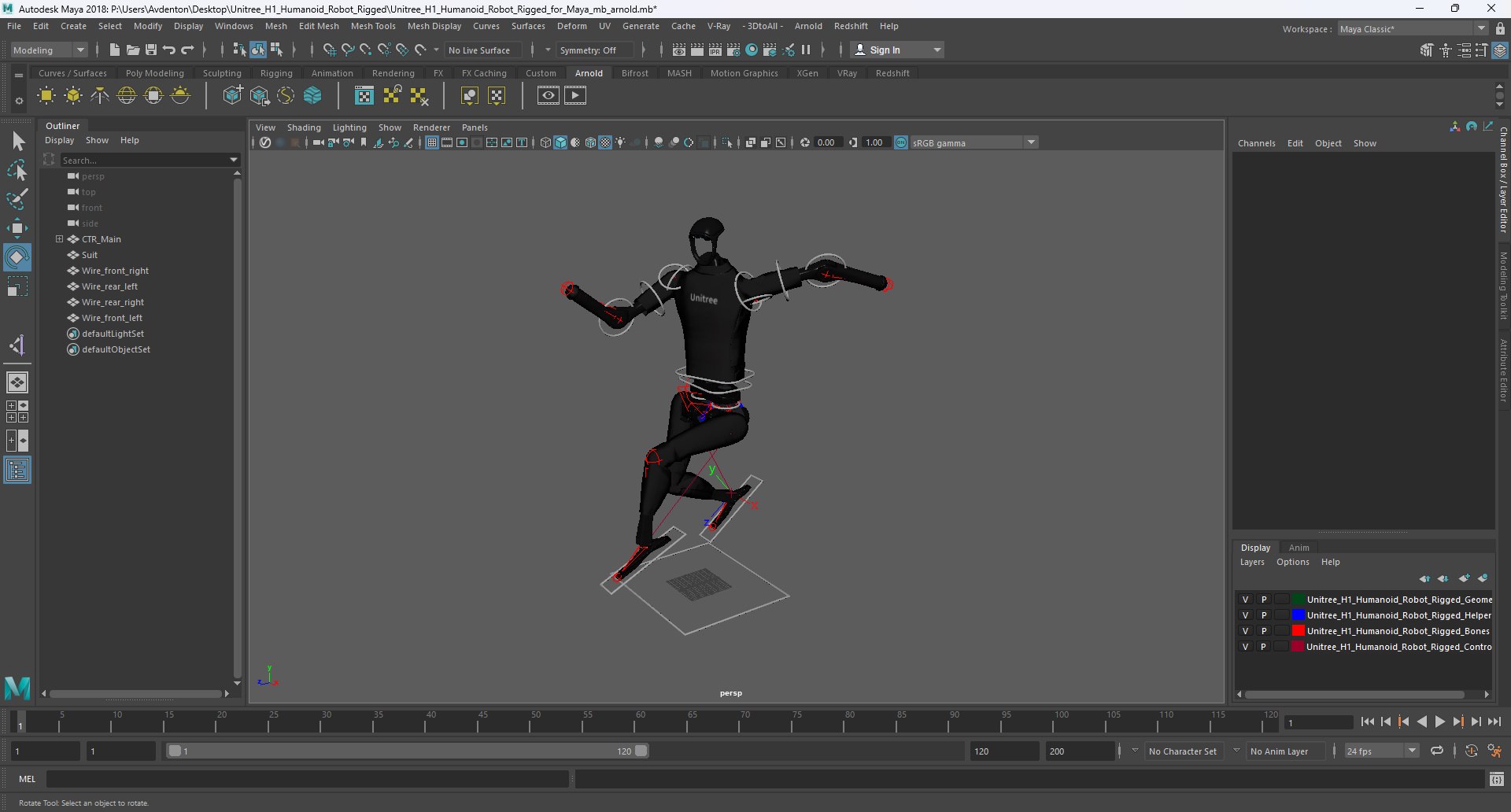Open the Arnold RenderView eye icon
1511x812 pixels.
(x=549, y=96)
